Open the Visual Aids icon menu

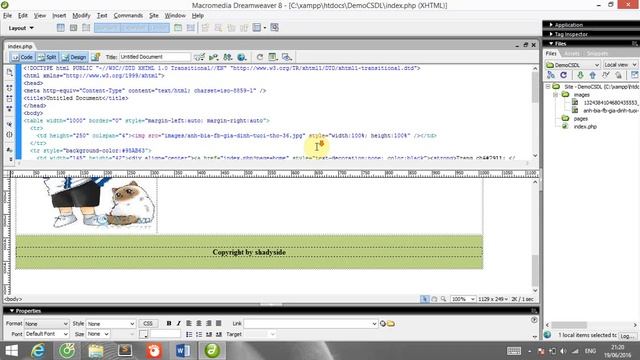(x=287, y=57)
